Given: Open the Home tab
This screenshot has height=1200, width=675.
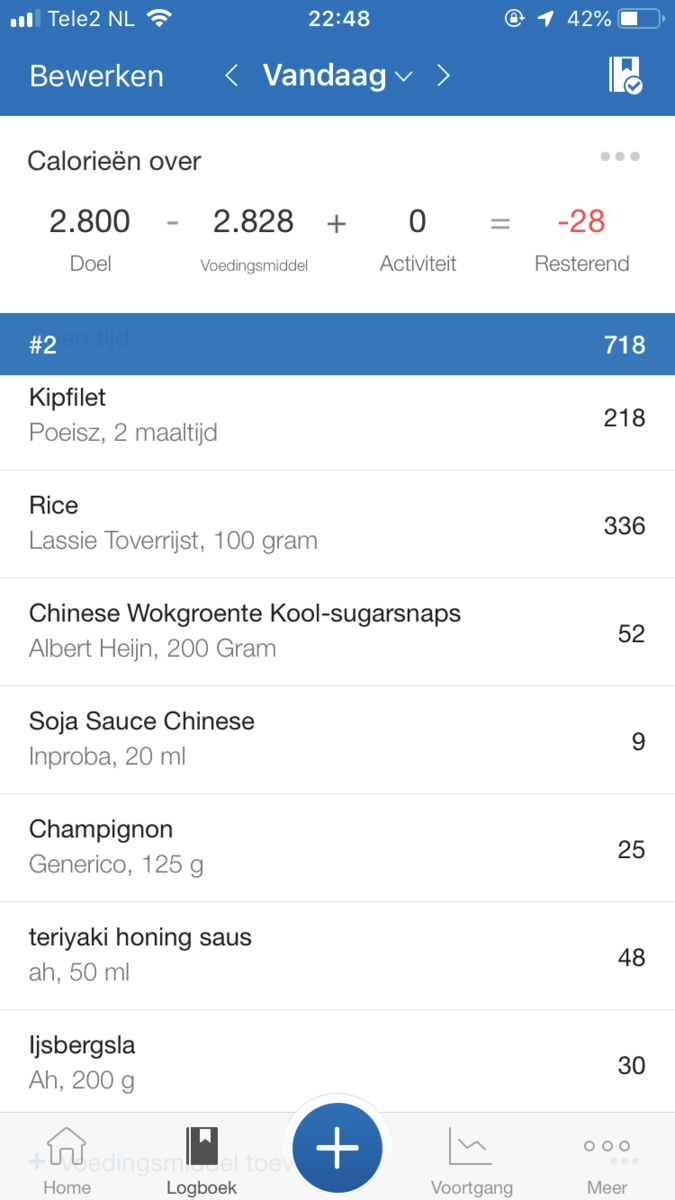Looking at the screenshot, I should [x=67, y=1160].
